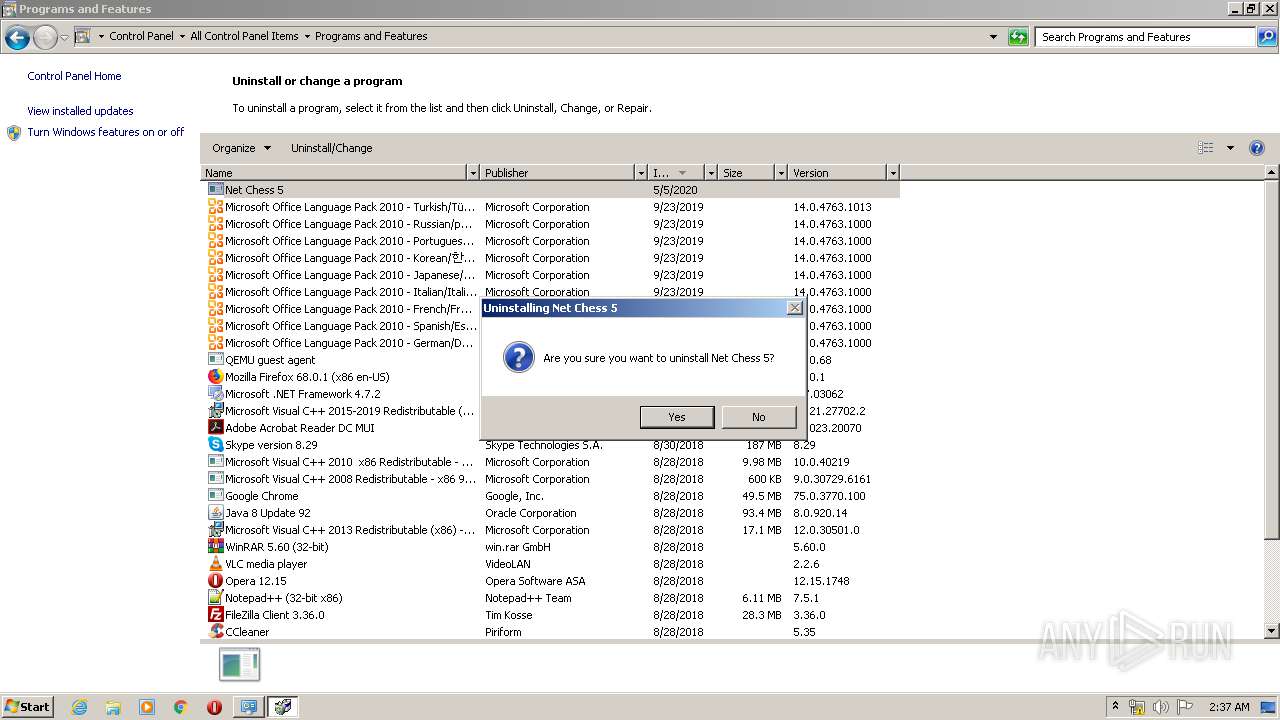Select the Notepad++ list icon

(x=215, y=598)
